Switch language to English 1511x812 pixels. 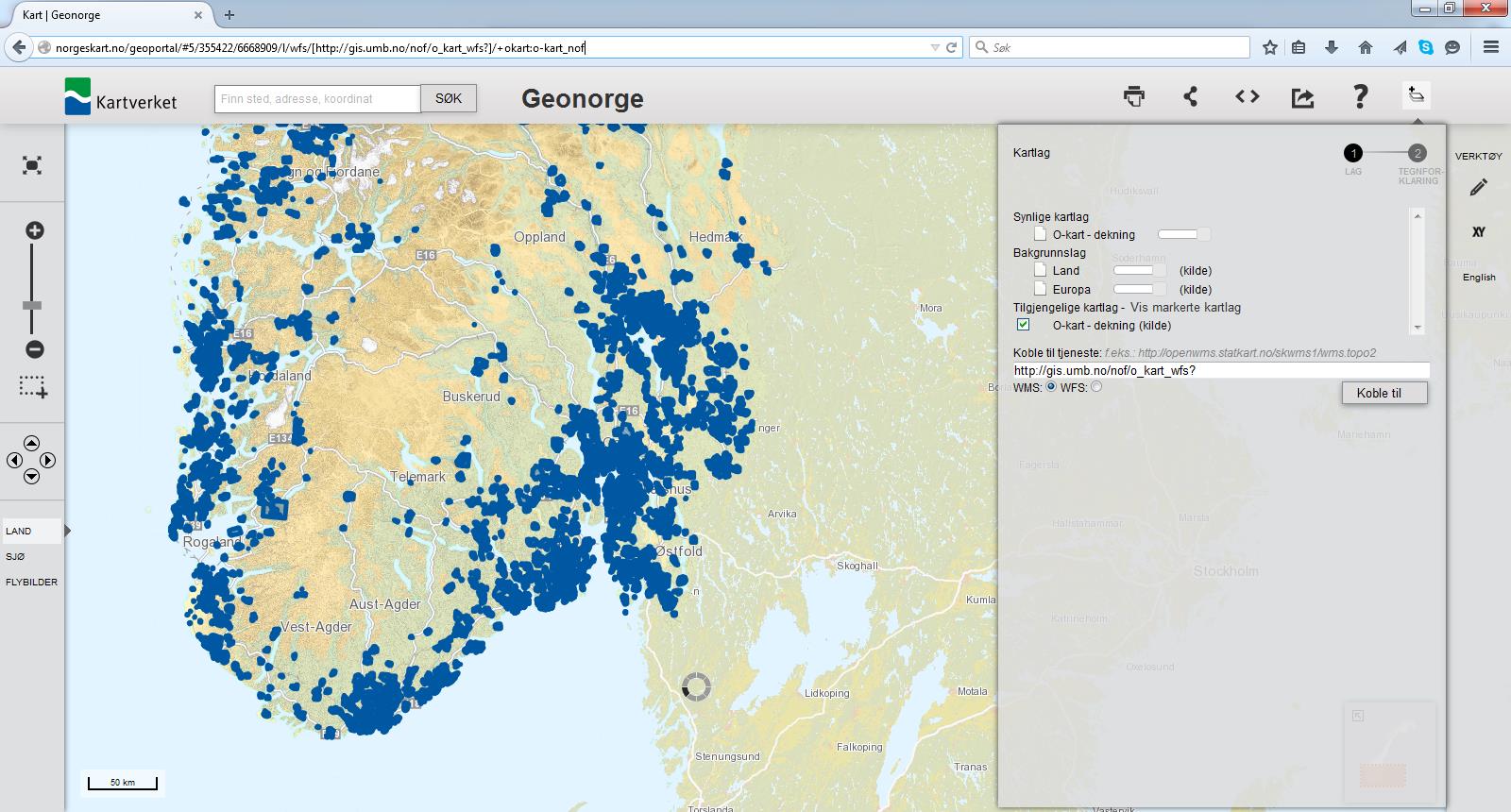tap(1479, 278)
